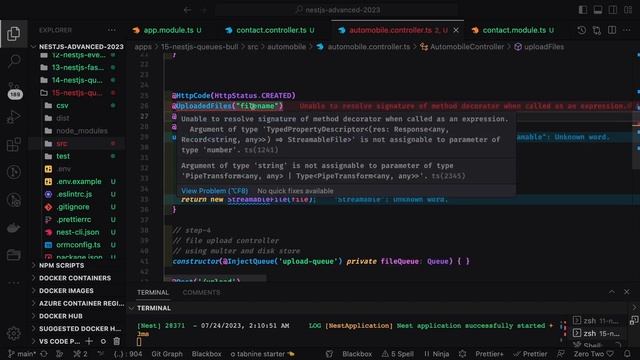Click View Problem link in hover popup
The width and height of the screenshot is (640, 360).
point(215,191)
